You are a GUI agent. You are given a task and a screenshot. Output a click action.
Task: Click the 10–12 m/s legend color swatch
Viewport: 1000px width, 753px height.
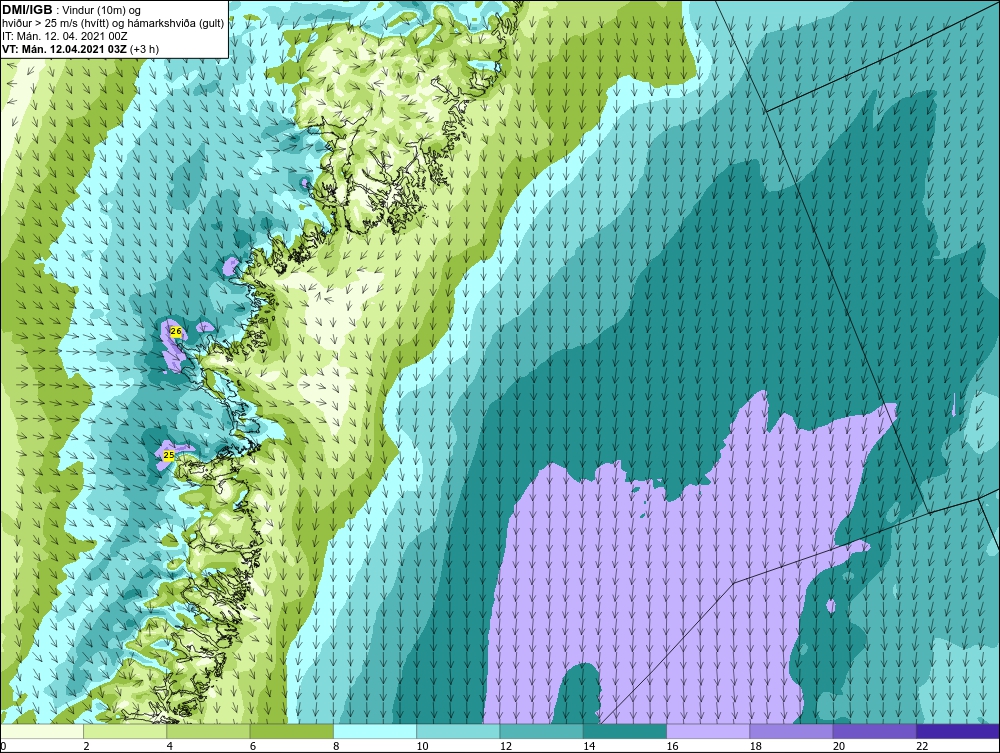[x=458, y=731]
